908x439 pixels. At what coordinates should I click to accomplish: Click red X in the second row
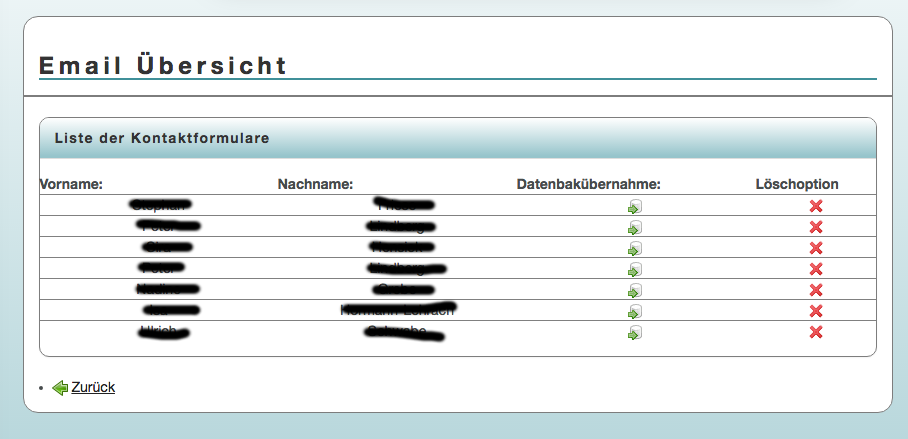pos(816,227)
